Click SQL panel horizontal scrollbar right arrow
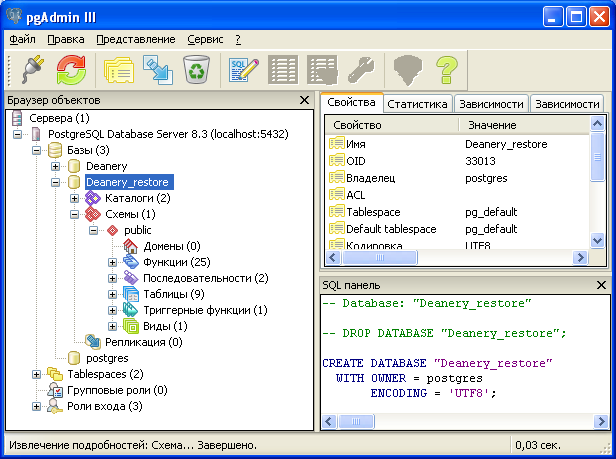This screenshot has height=459, width=616. point(601,422)
